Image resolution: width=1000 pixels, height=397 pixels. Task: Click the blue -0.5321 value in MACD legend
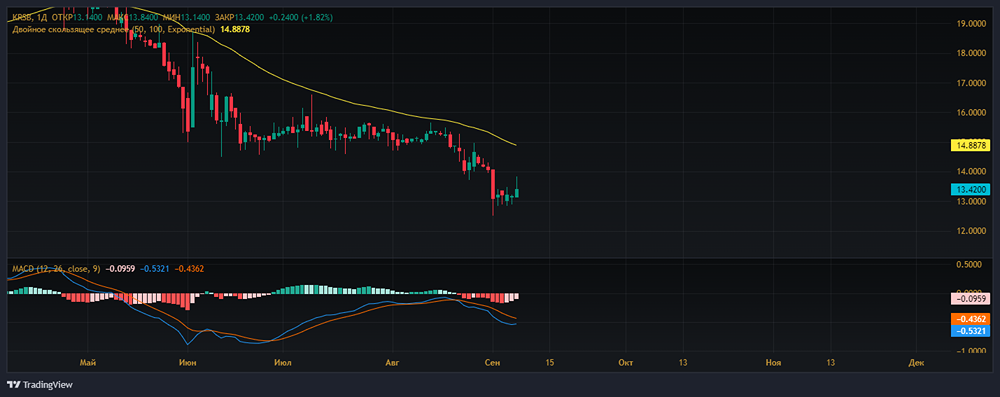[x=154, y=269]
